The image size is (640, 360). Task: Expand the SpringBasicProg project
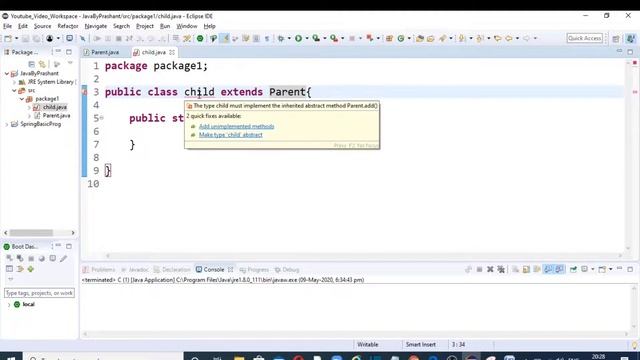coord(7,124)
